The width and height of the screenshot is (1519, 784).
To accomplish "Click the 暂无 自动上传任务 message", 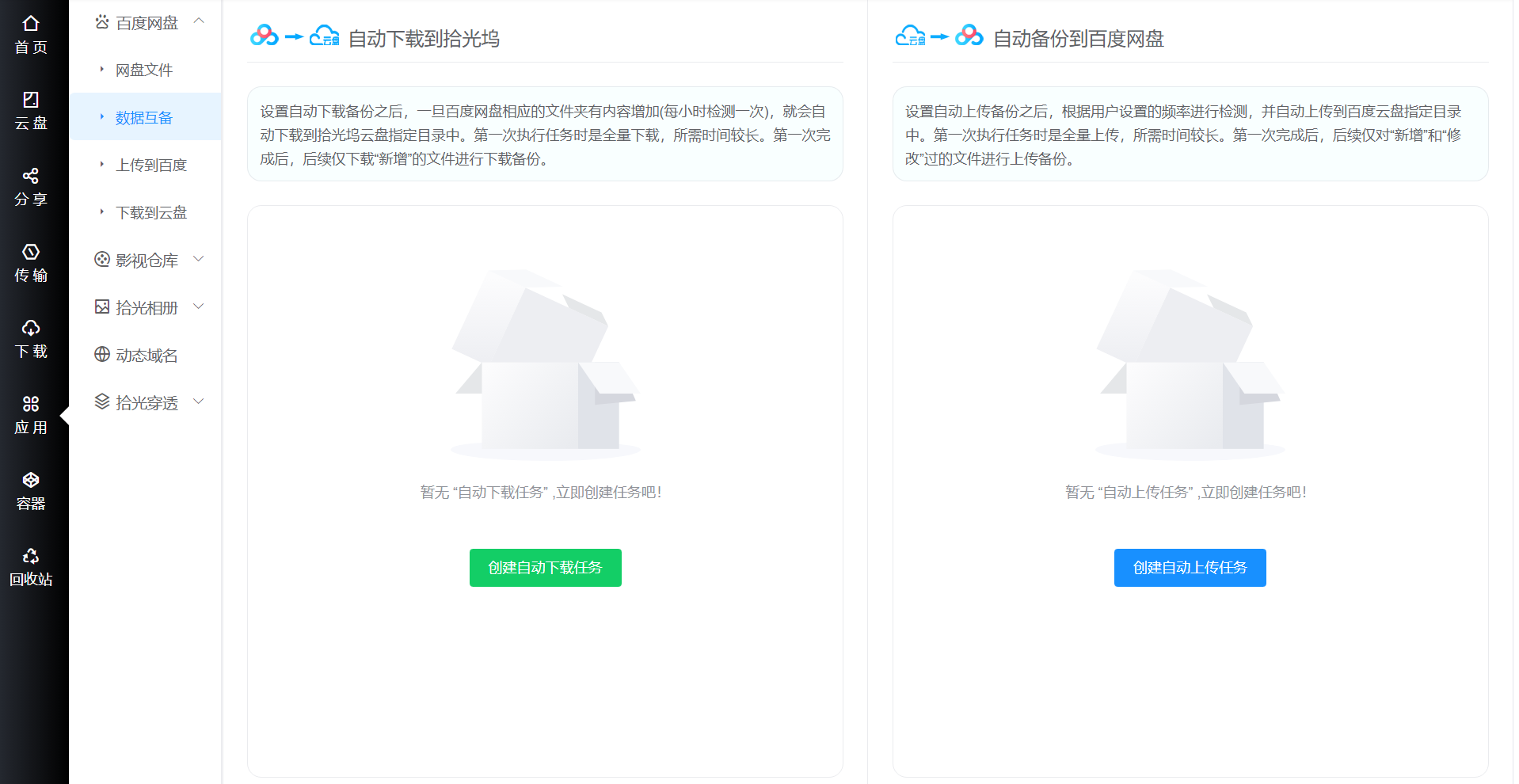I will [x=1186, y=493].
